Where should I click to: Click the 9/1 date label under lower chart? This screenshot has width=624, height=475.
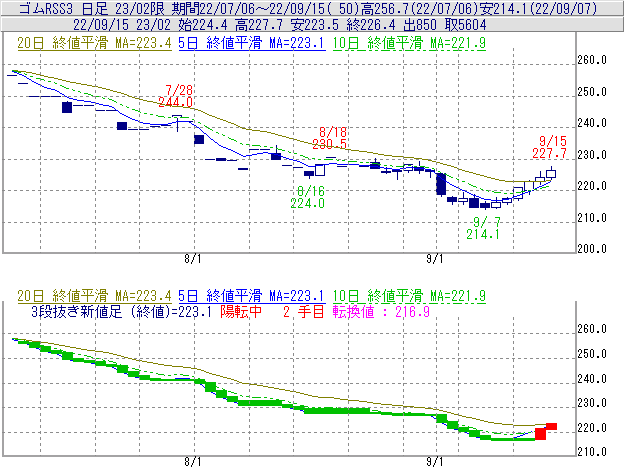pos(435,462)
